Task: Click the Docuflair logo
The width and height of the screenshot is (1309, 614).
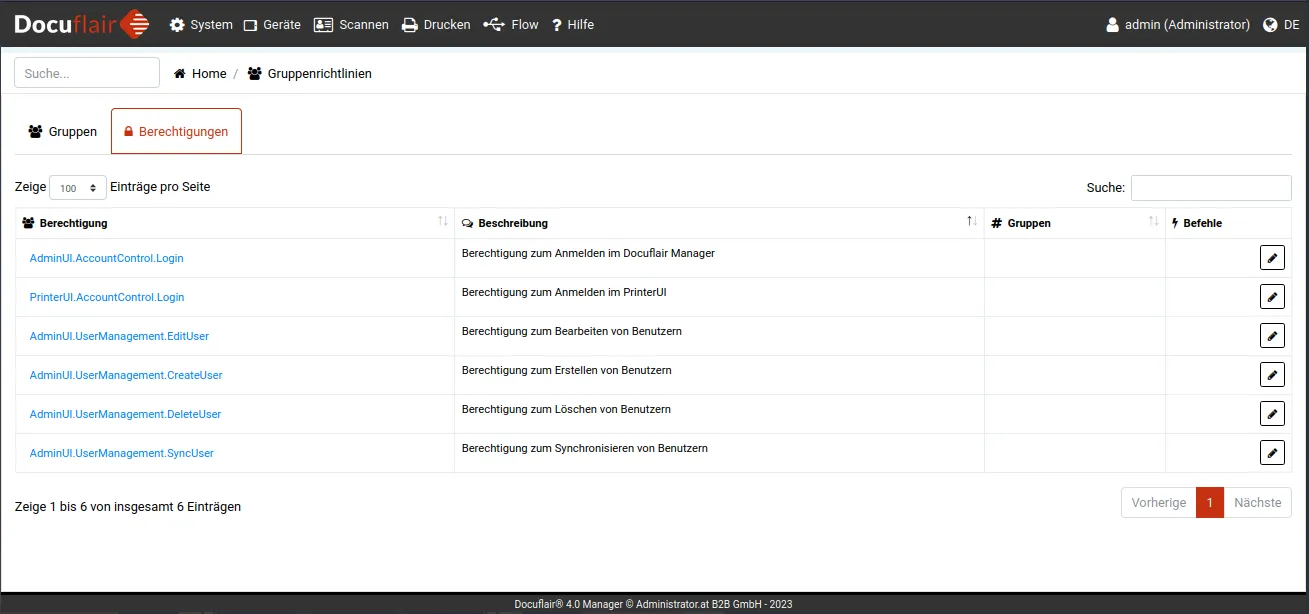Action: tap(82, 24)
